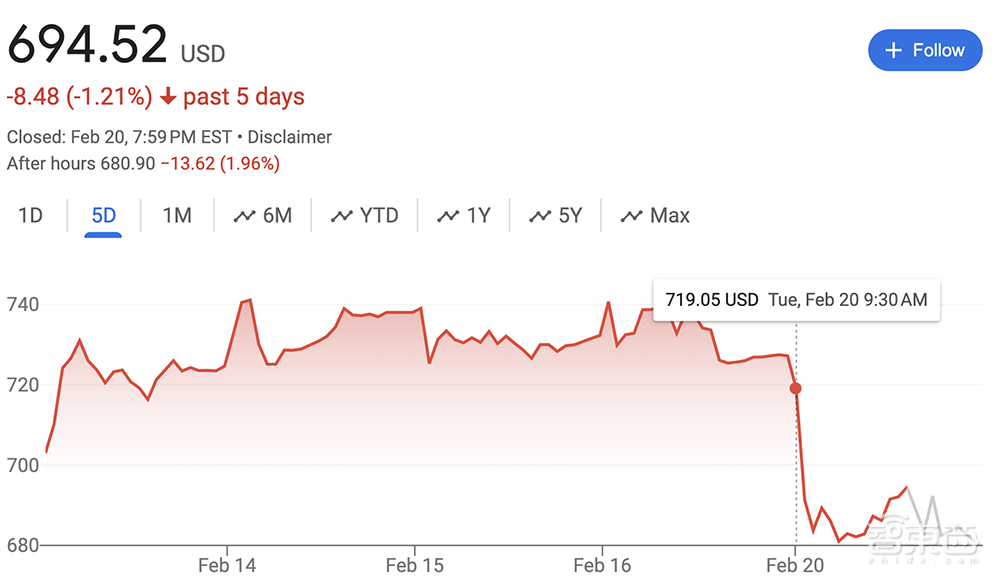The height and width of the screenshot is (583, 1000).
Task: Click the Feb 14 axis label
Action: (227, 565)
